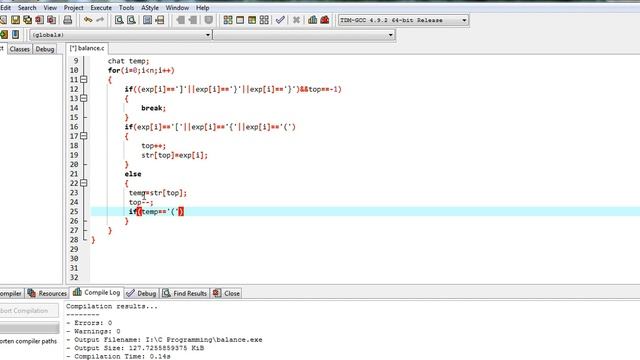Open the View menu
The height and width of the screenshot is (360, 640).
tap(50, 8)
